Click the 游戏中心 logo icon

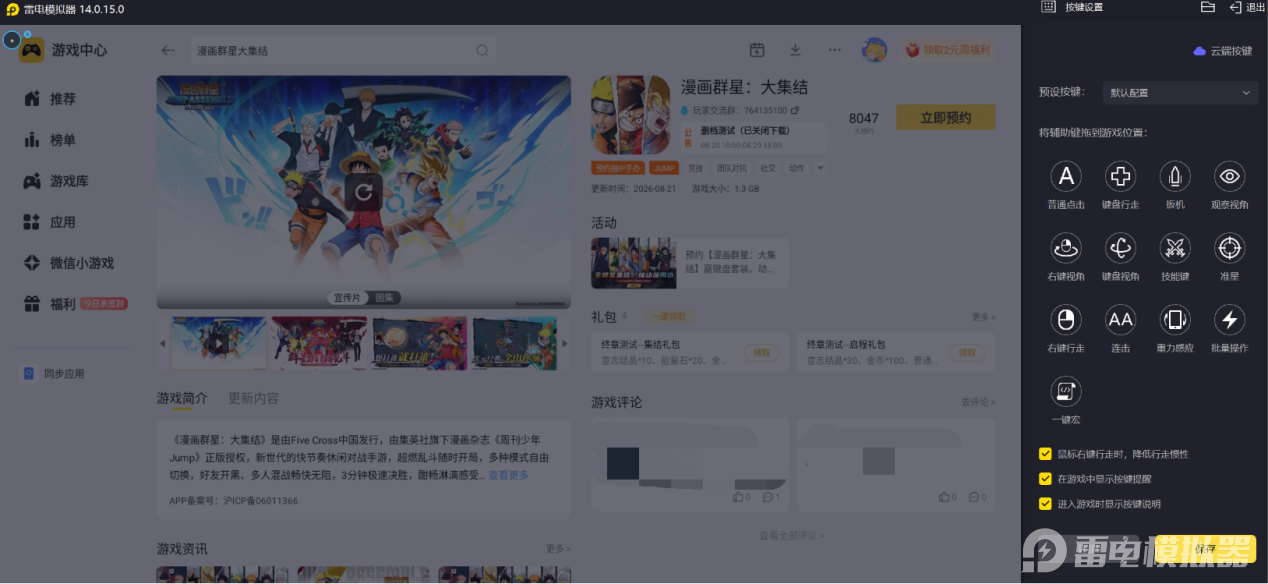pyautogui.click(x=32, y=50)
